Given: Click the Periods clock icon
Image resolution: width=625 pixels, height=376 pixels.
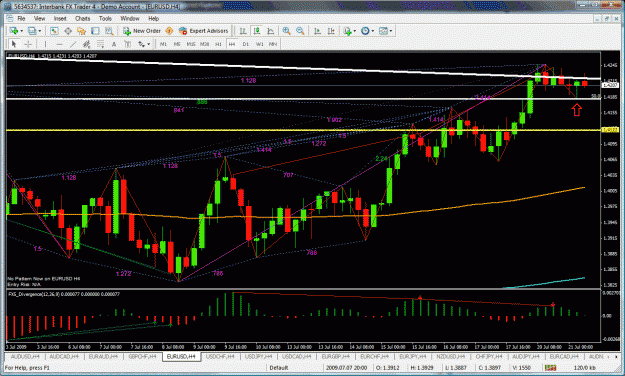Looking at the screenshot, I should click(365, 31).
